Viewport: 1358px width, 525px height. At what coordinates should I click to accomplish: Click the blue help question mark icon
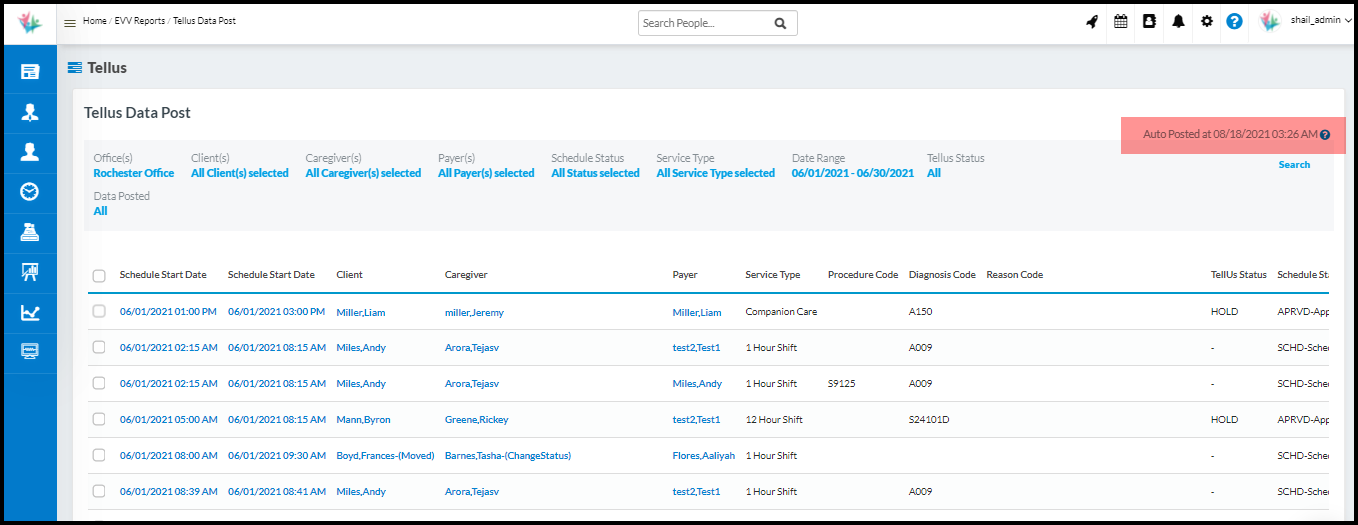coord(1234,22)
